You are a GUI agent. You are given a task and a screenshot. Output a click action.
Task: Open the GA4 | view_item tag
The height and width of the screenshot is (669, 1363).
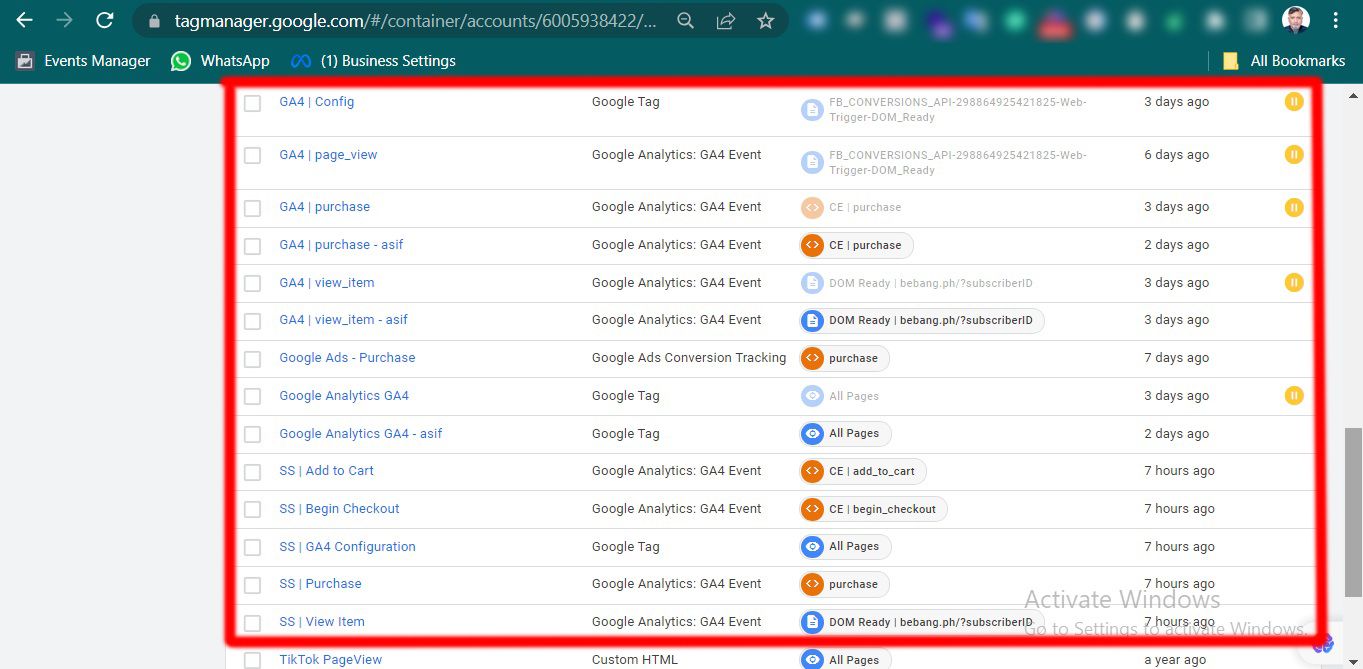pos(327,283)
